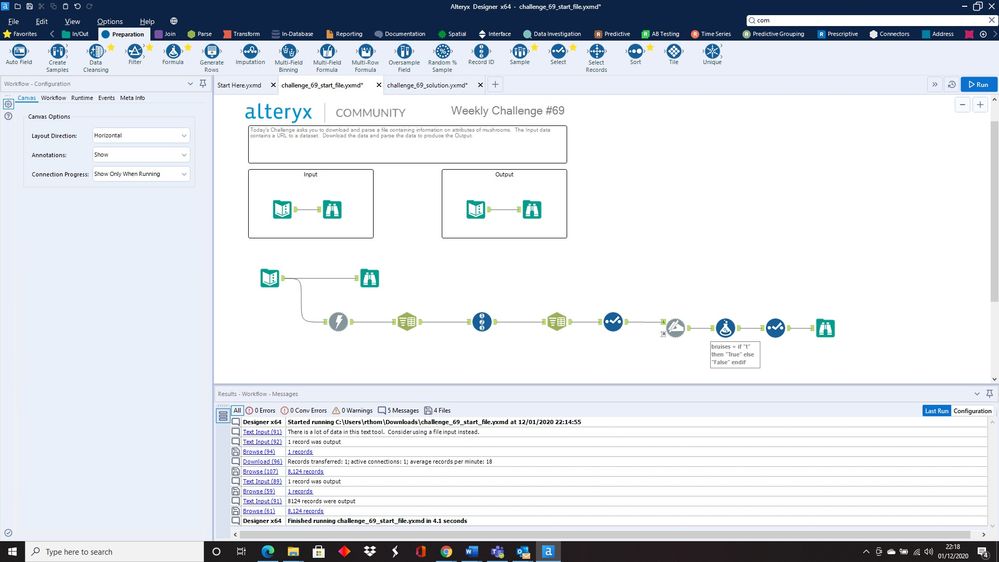Filter results to 4 Files
Screen dimensions: 999x562
coord(437,410)
